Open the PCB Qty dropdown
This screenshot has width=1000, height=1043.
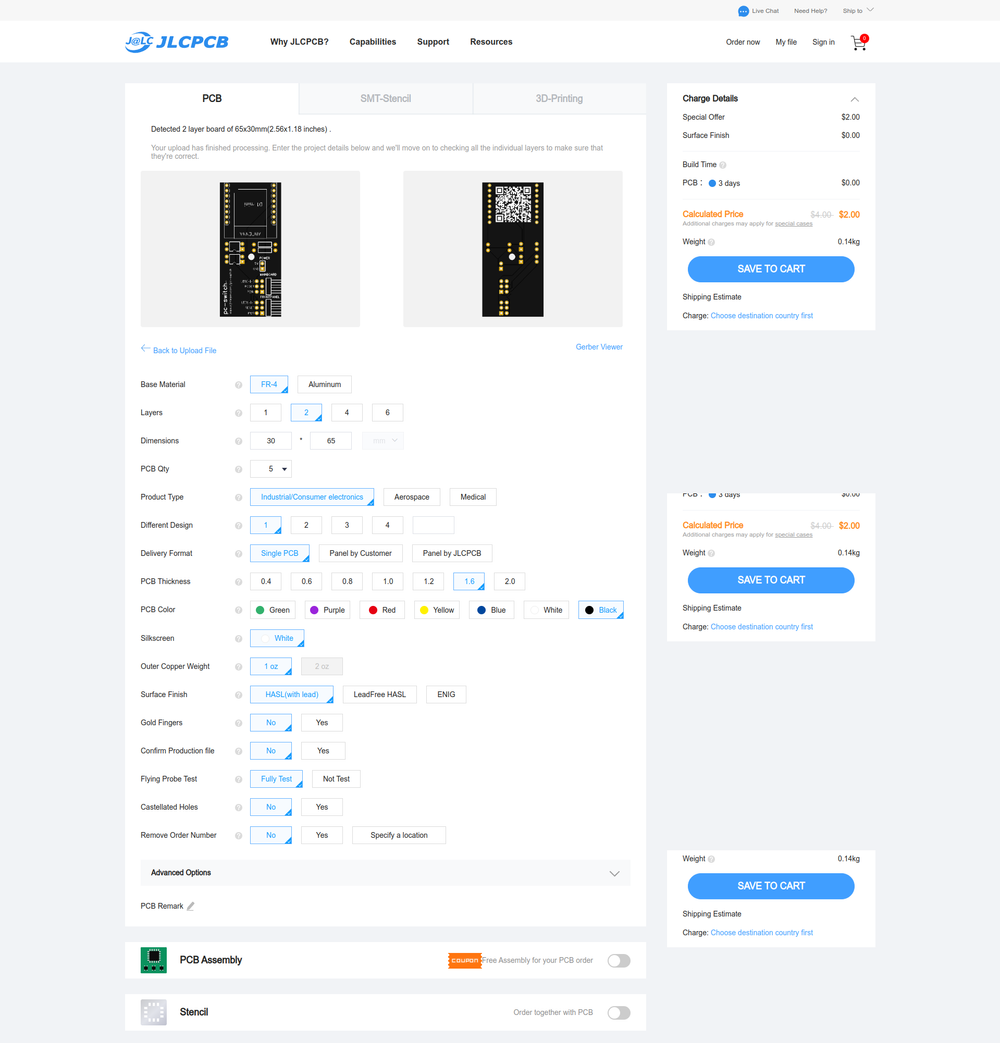(271, 469)
